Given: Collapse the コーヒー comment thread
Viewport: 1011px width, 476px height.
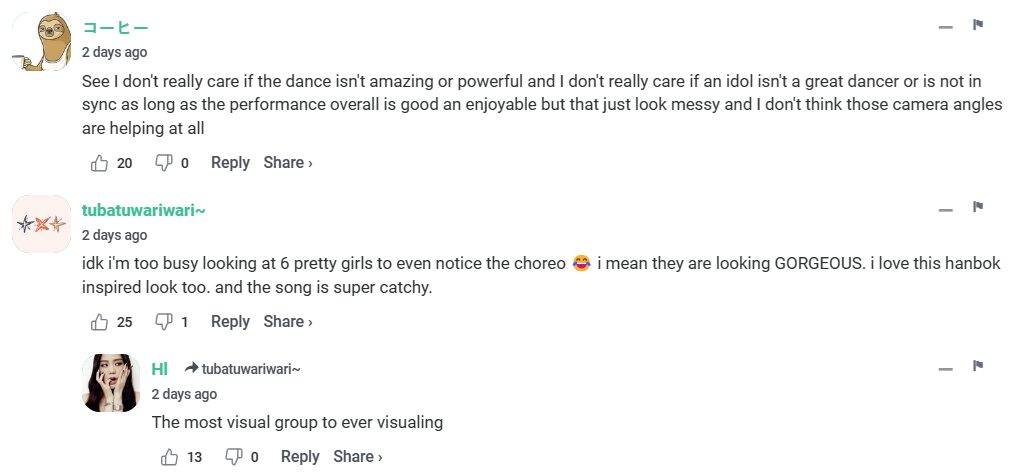Looking at the screenshot, I should click(946, 27).
